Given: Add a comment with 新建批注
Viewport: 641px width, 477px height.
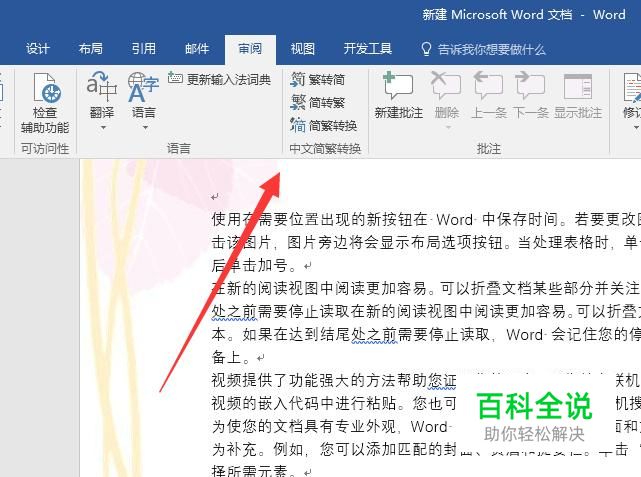Looking at the screenshot, I should point(399,96).
